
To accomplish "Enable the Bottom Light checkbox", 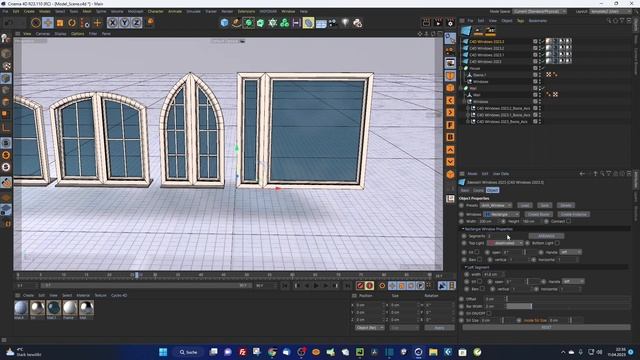I will pos(557,243).
